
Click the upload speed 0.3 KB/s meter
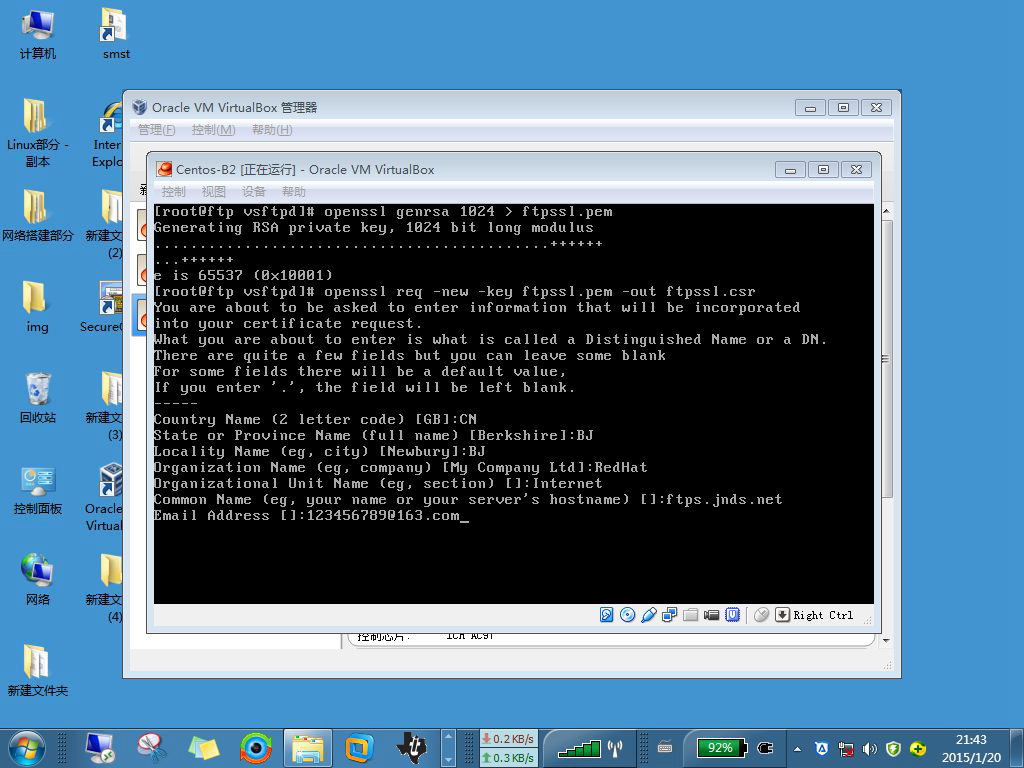(x=508, y=758)
